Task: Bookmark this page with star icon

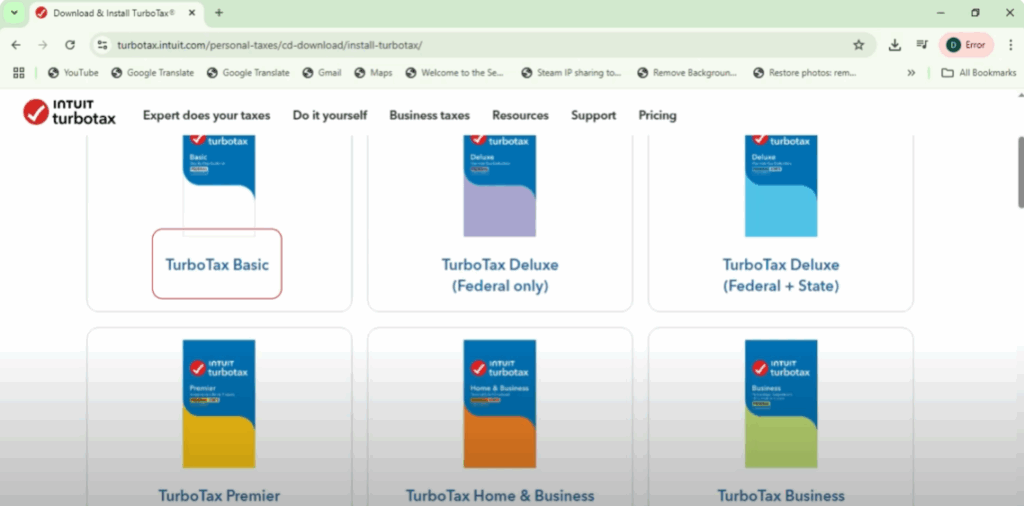Action: pos(859,45)
